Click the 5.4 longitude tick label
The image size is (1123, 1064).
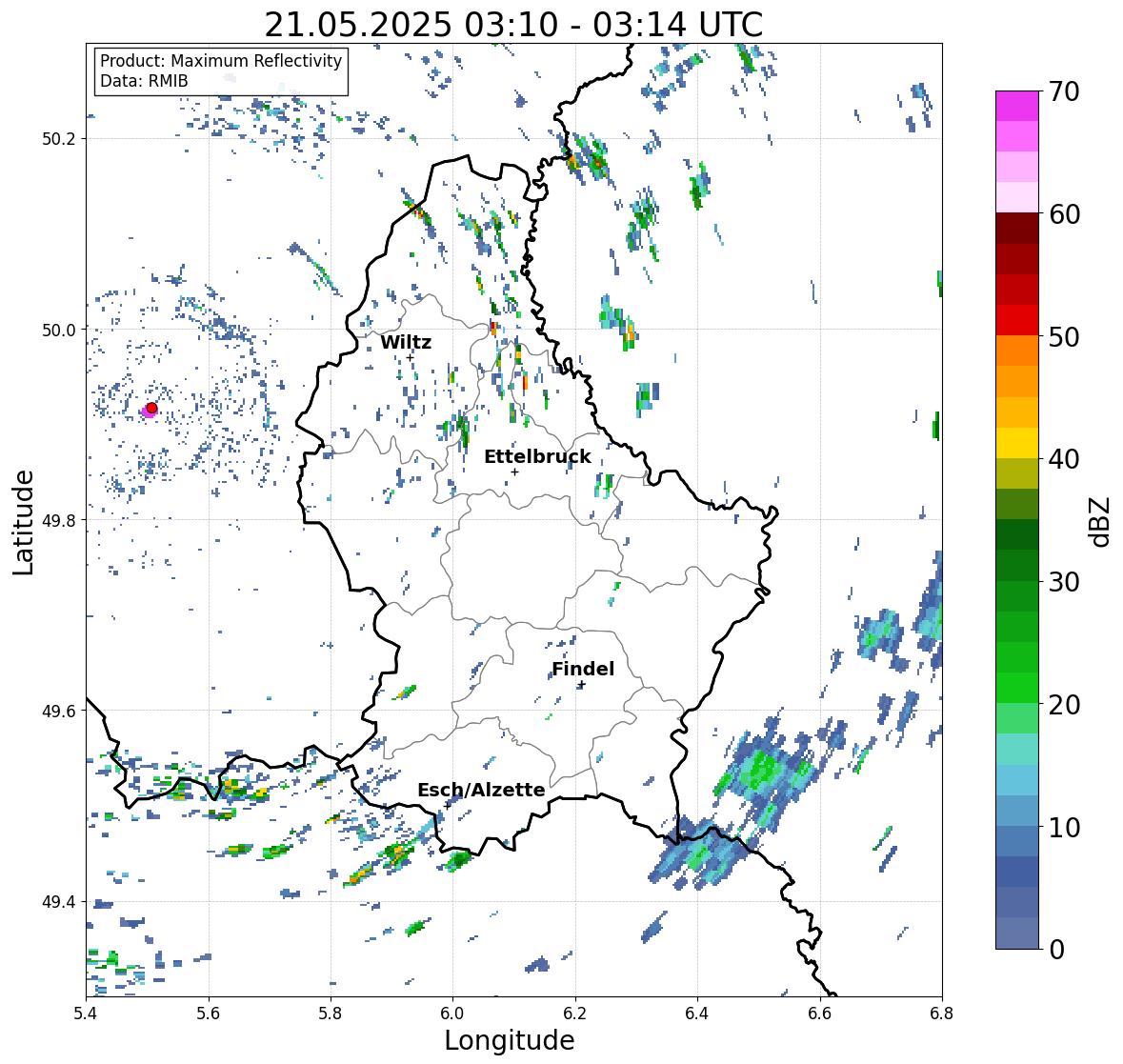86,1013
